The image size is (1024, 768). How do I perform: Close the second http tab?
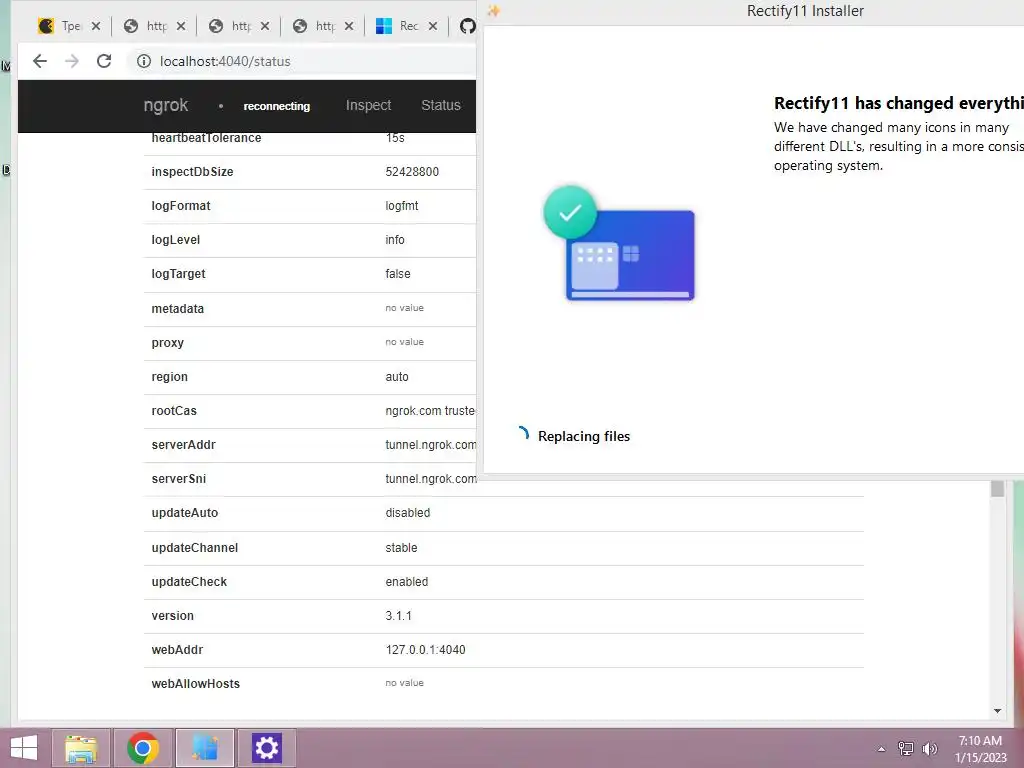tap(181, 26)
